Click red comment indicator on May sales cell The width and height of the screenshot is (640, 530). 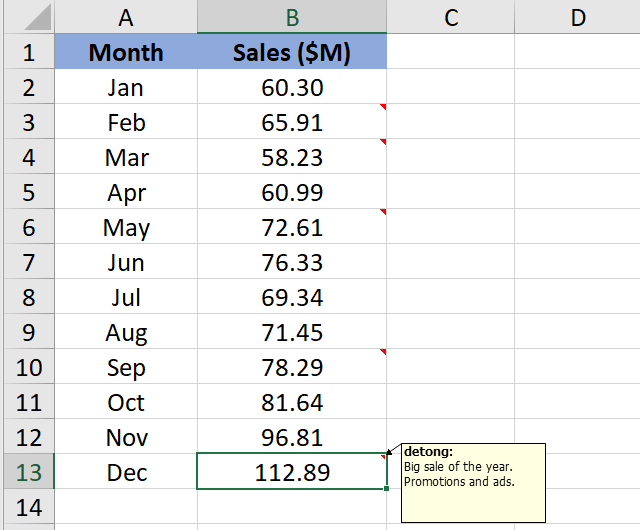pyautogui.click(x=383, y=211)
